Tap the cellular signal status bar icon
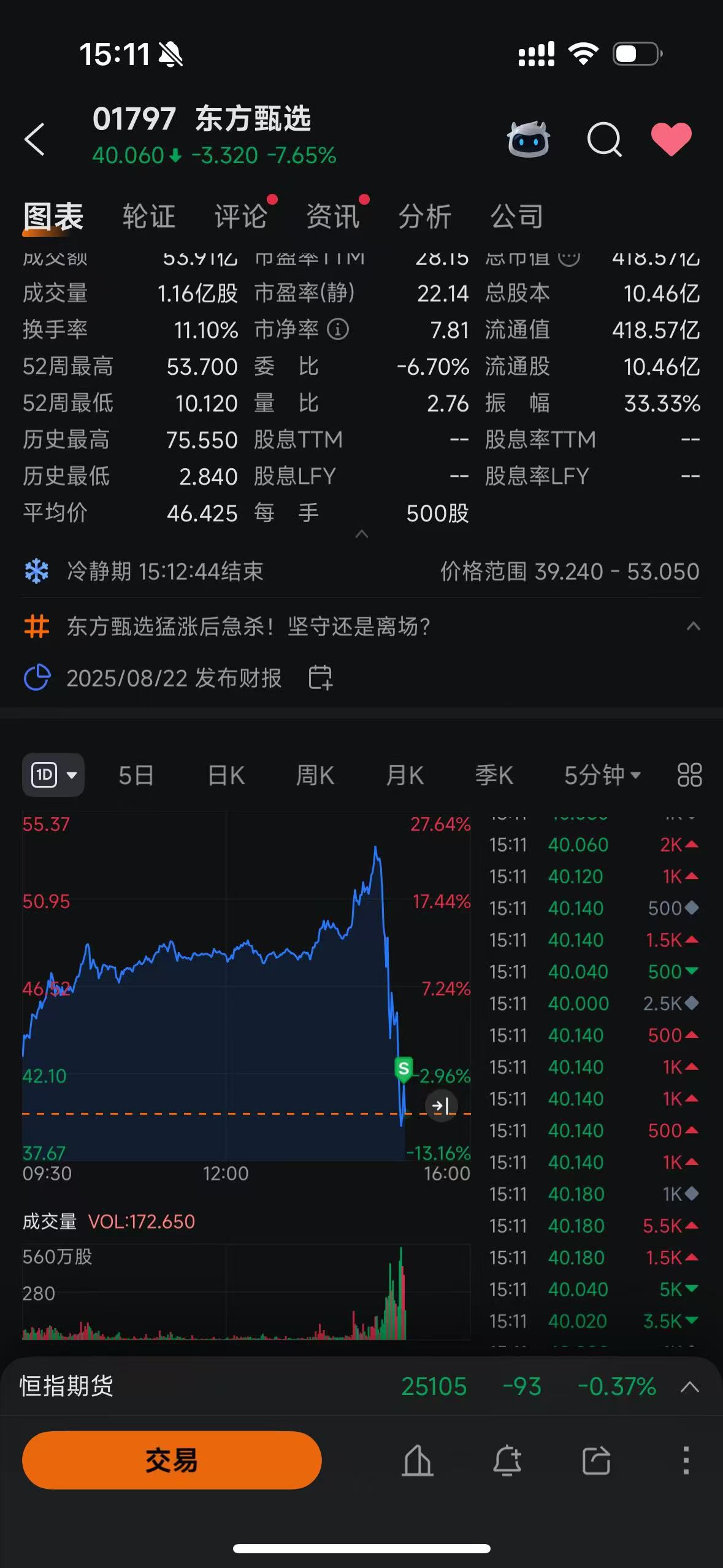Viewport: 723px width, 1568px height. [x=537, y=54]
